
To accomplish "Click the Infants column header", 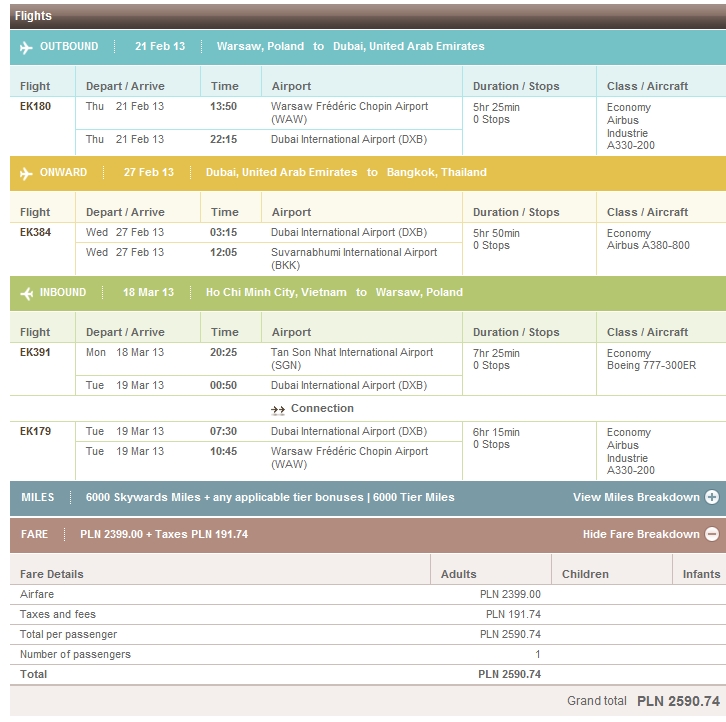I will 701,574.
